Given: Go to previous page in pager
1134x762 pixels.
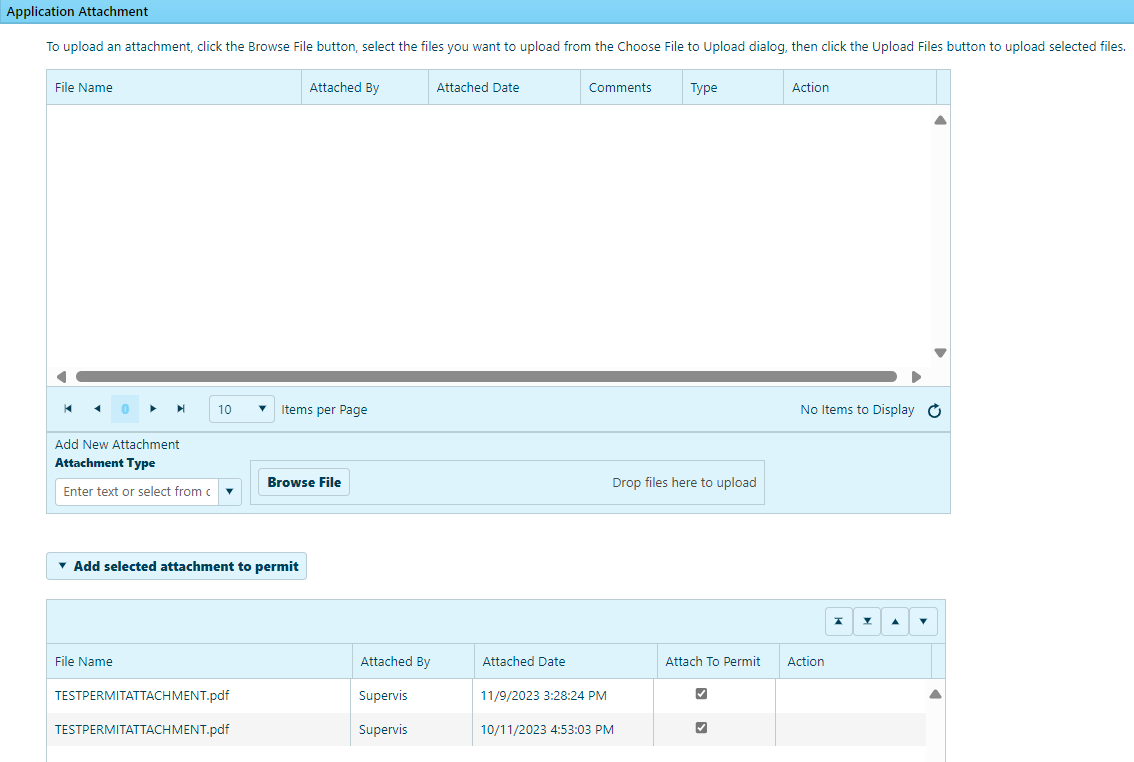Looking at the screenshot, I should click(97, 409).
